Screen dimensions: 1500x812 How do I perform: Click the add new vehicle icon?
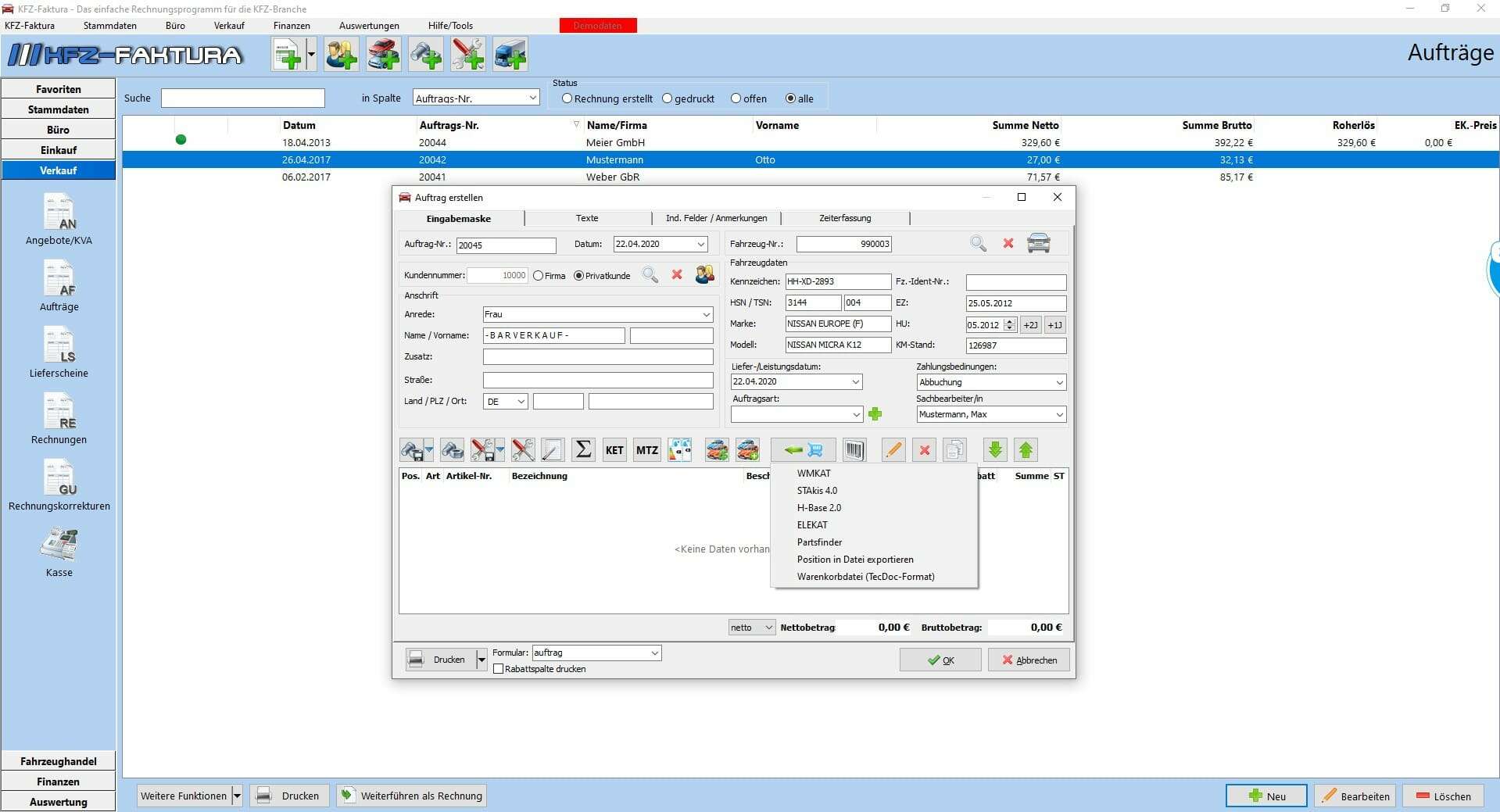(x=384, y=55)
